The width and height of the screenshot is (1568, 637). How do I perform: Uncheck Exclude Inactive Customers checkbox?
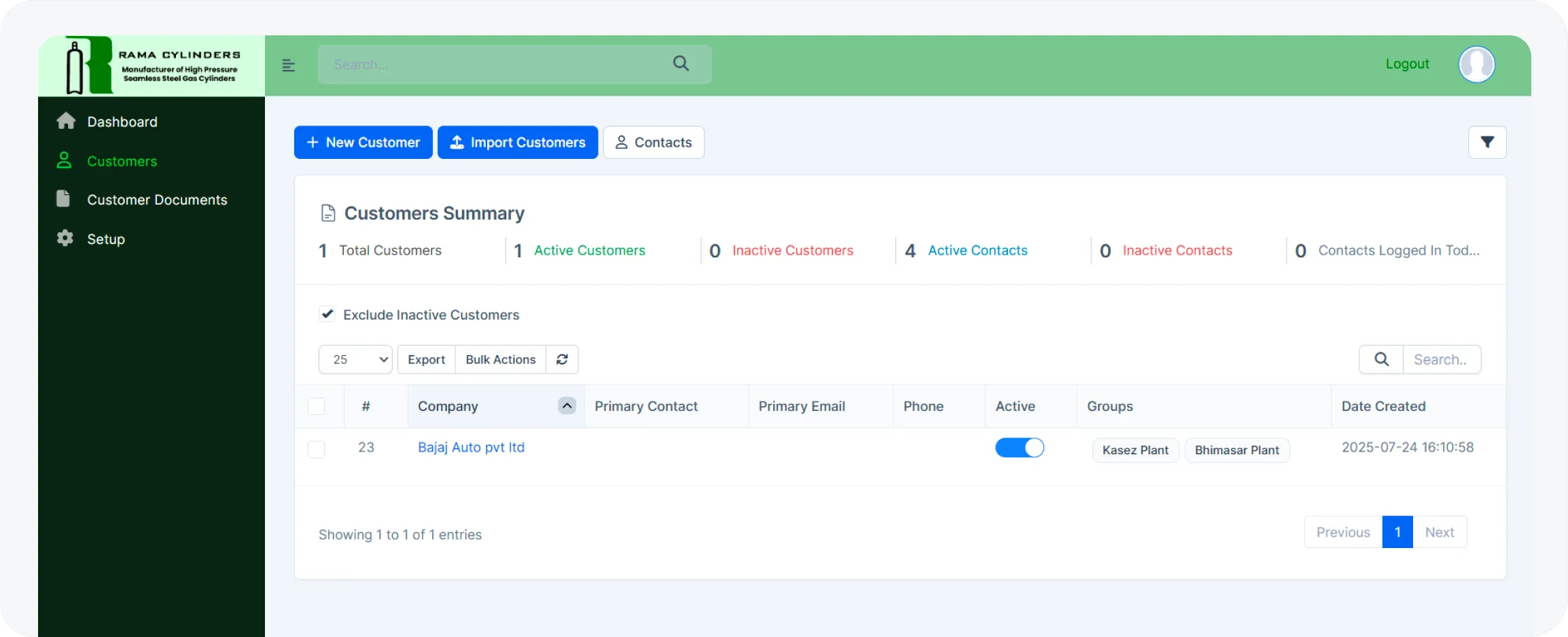327,314
